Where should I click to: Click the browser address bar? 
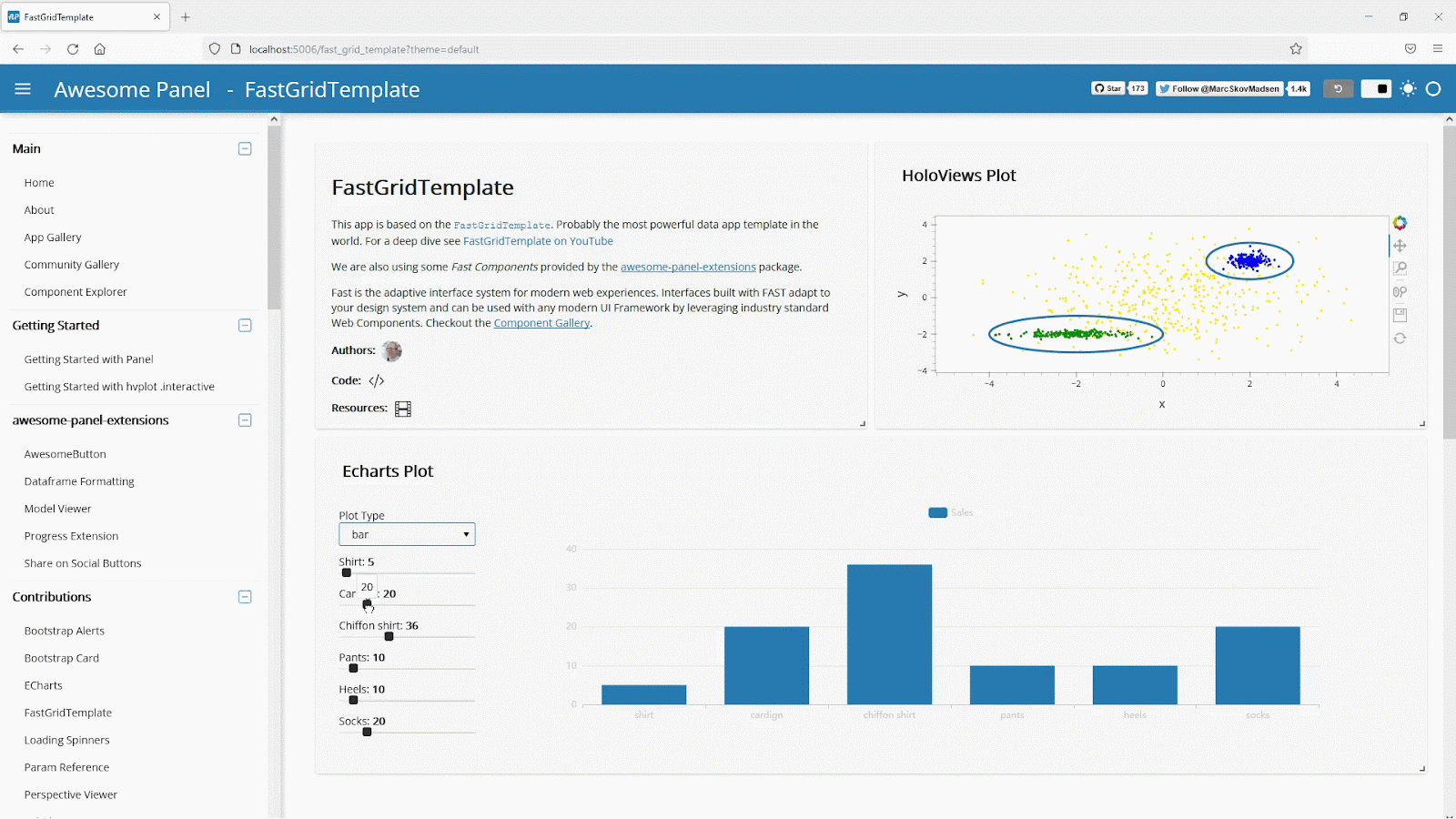point(755,49)
